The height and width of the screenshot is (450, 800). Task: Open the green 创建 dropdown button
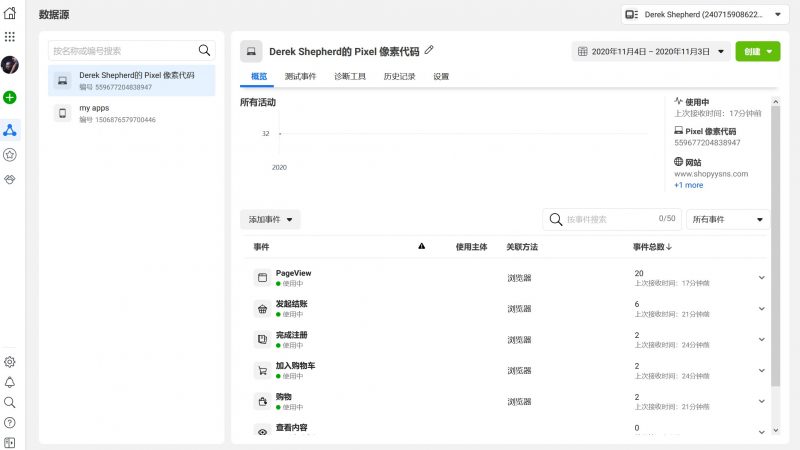click(x=758, y=52)
